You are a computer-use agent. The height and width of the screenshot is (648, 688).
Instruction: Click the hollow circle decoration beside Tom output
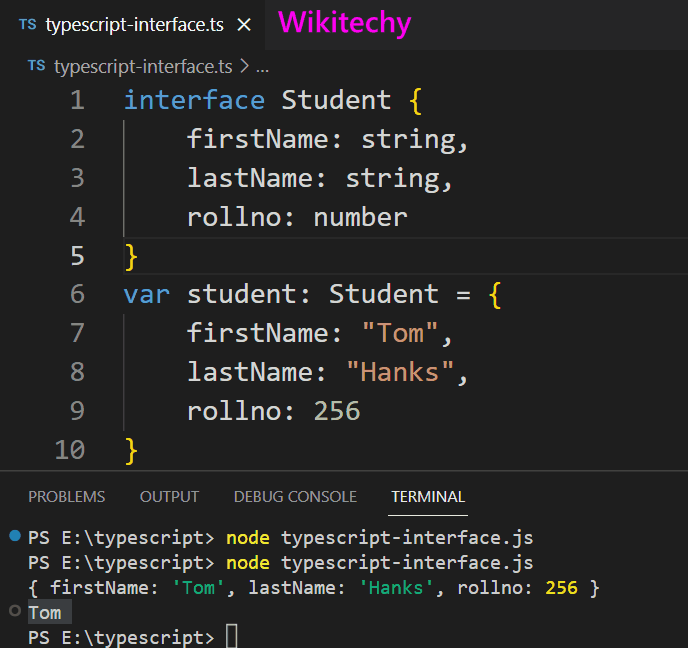(14, 611)
